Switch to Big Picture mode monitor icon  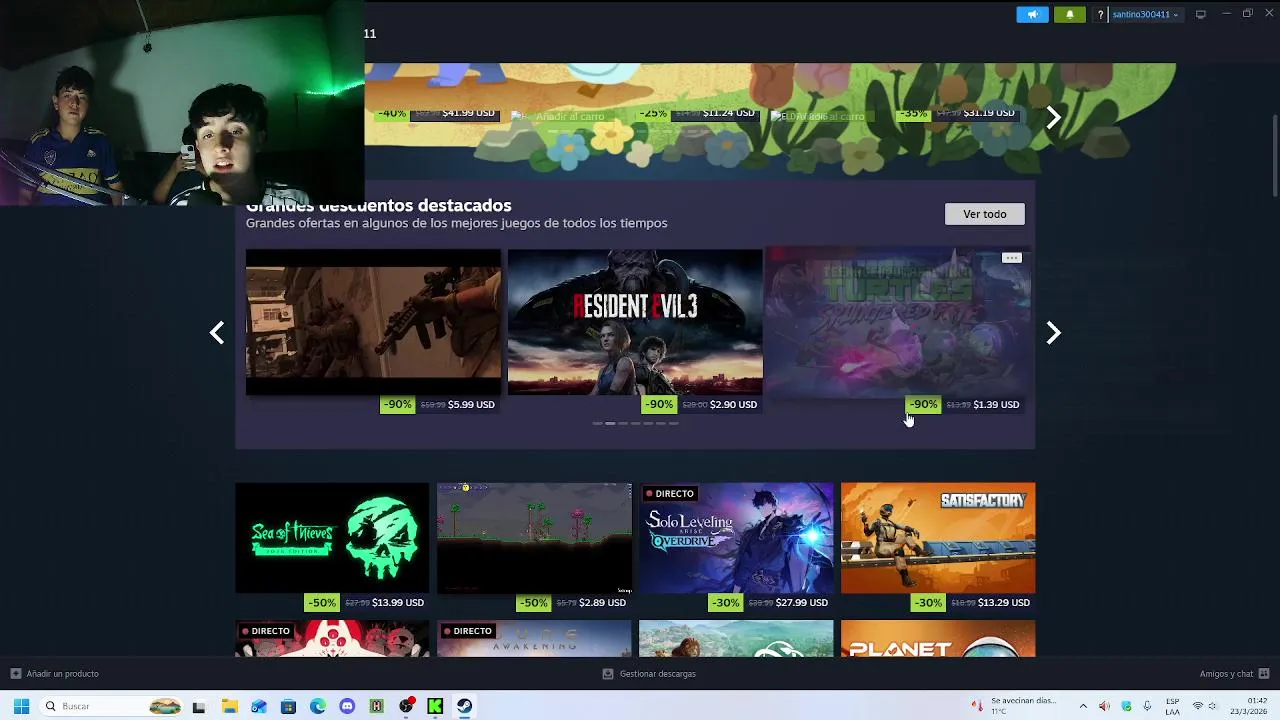coord(1201,14)
